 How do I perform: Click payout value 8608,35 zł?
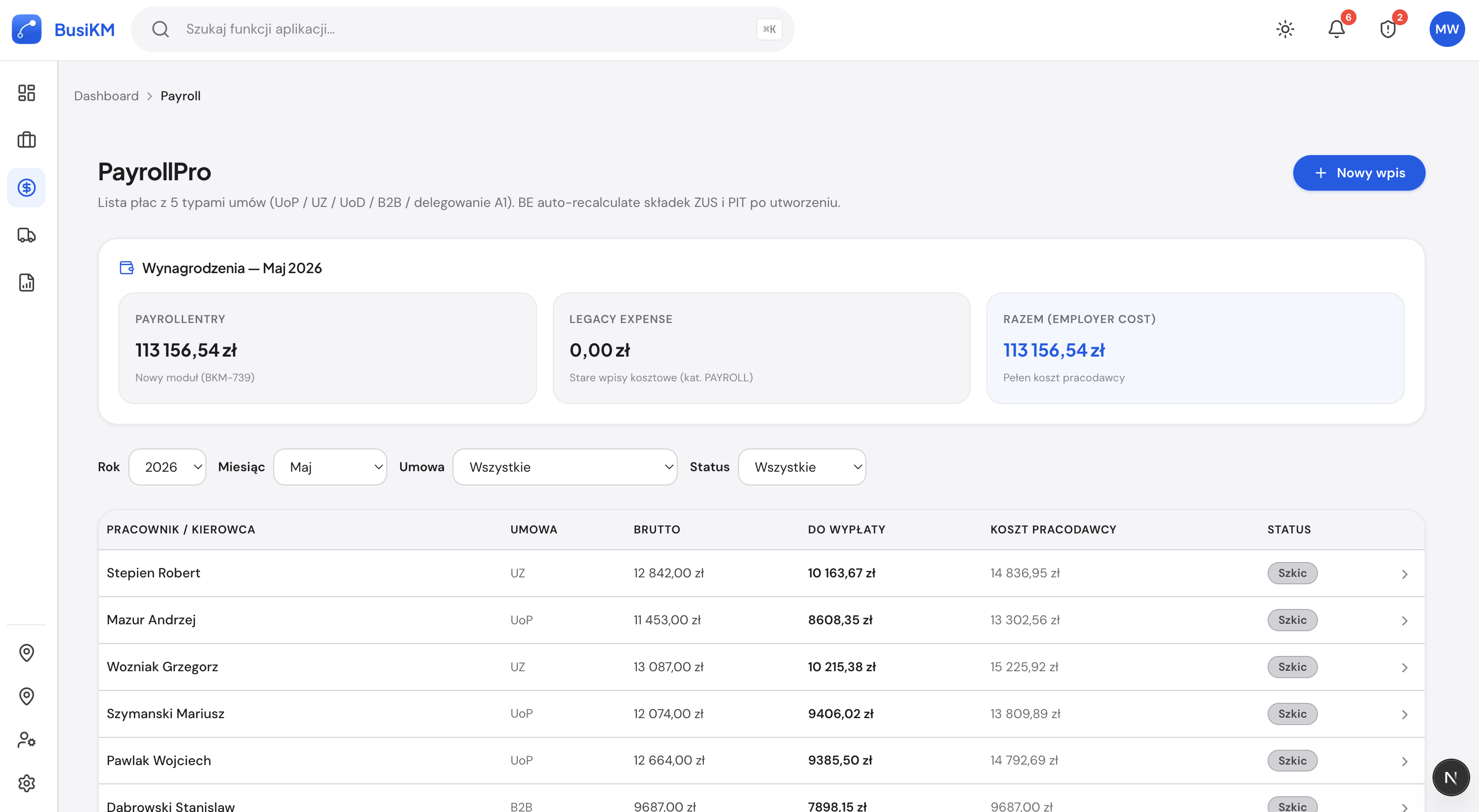pos(840,620)
